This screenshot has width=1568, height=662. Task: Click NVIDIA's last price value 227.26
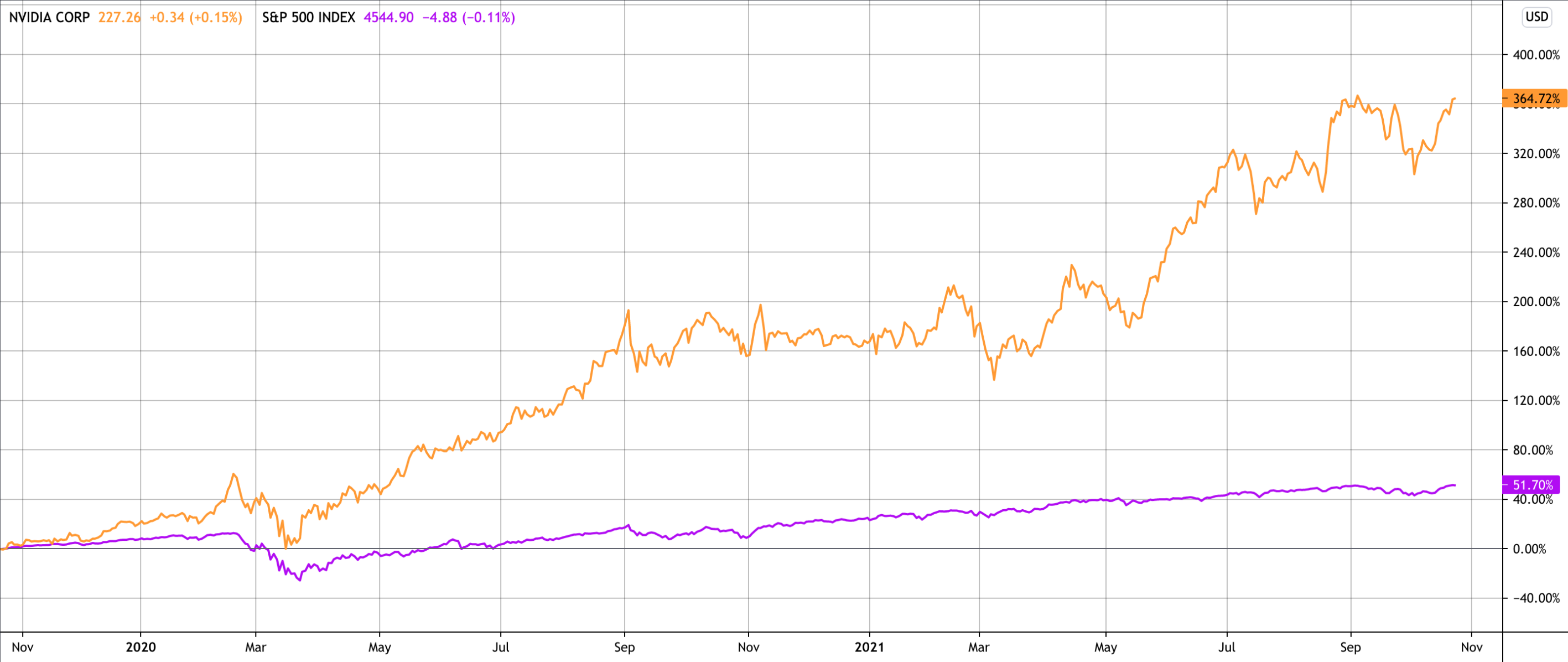120,18
